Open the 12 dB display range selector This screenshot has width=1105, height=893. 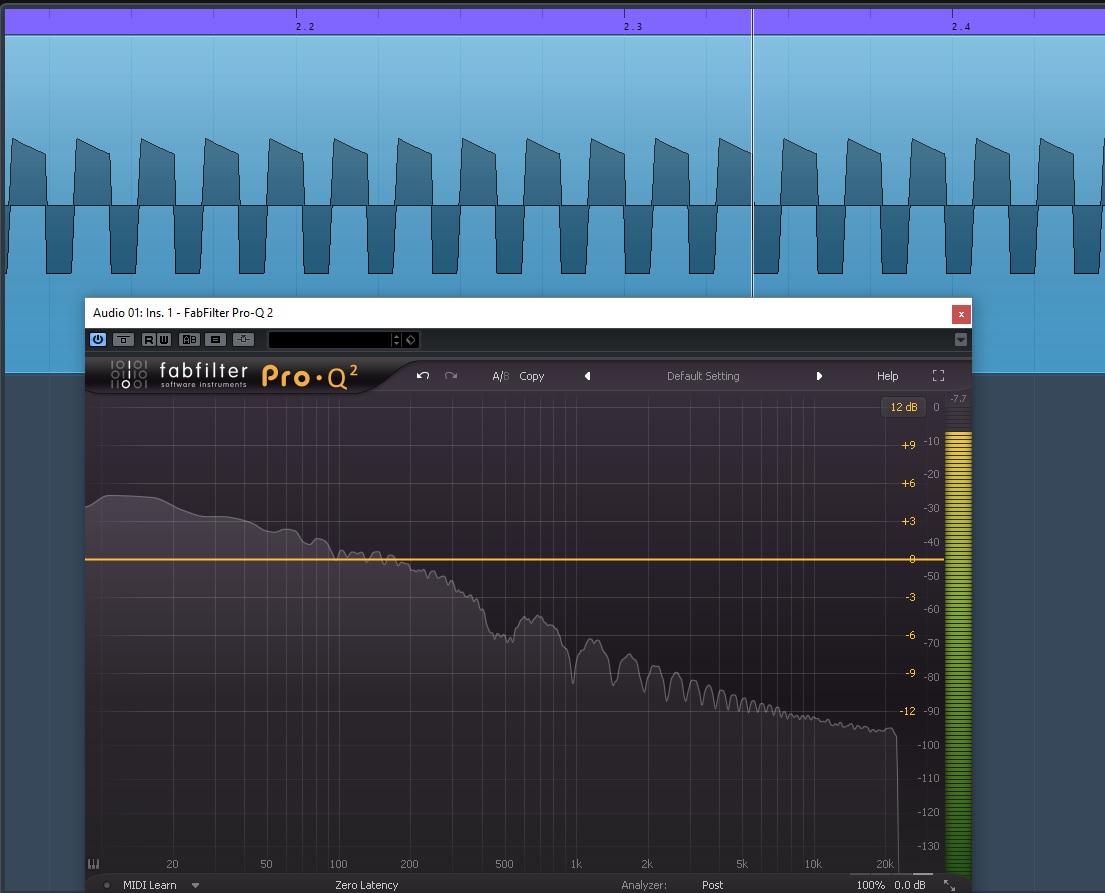tap(903, 407)
